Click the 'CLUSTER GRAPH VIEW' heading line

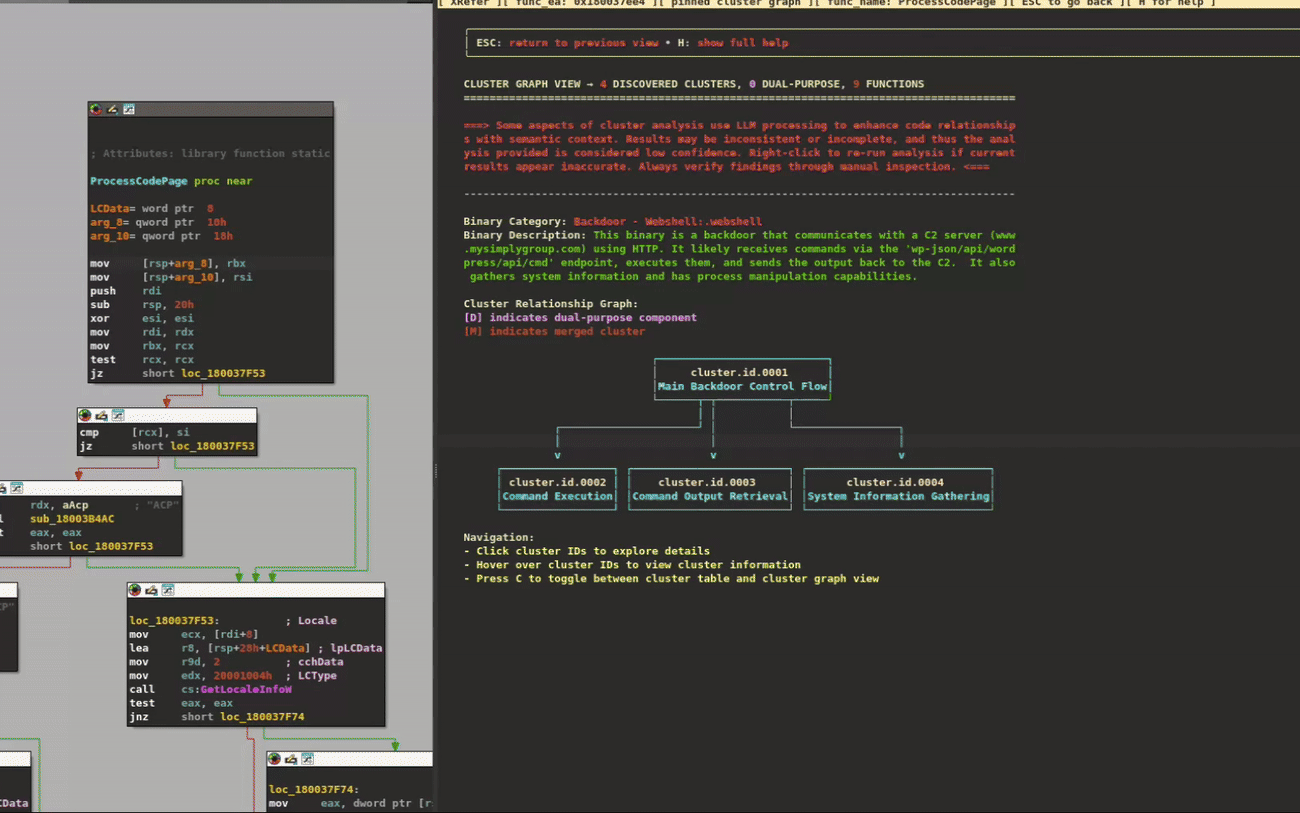(693, 84)
